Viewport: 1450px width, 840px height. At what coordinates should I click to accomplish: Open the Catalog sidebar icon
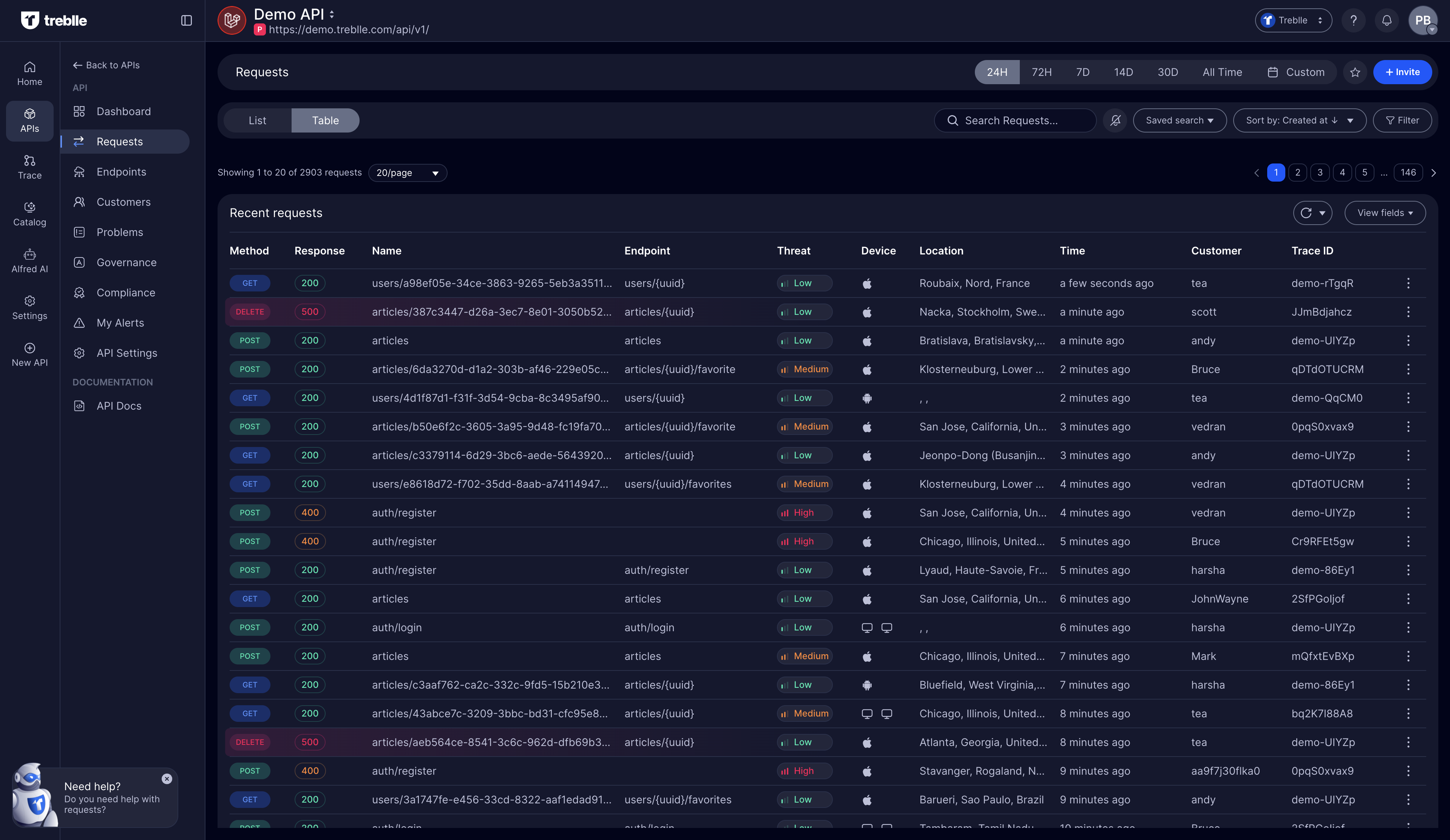coord(29,213)
